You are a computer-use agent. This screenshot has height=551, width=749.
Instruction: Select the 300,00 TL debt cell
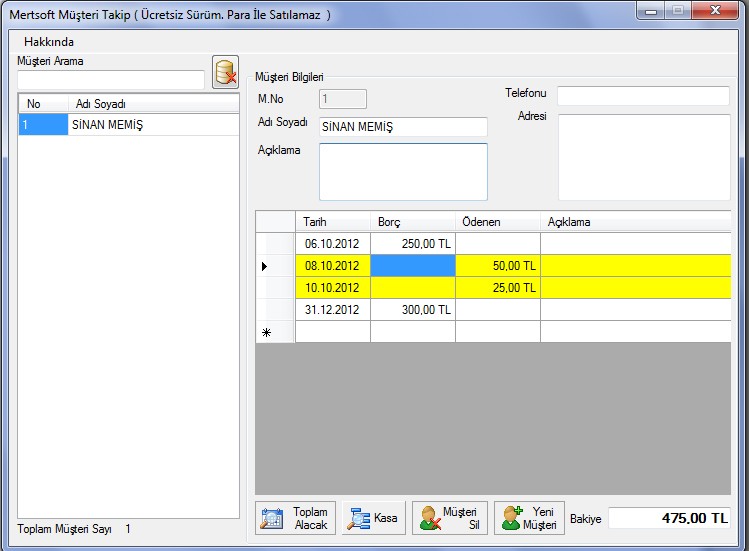click(x=413, y=310)
